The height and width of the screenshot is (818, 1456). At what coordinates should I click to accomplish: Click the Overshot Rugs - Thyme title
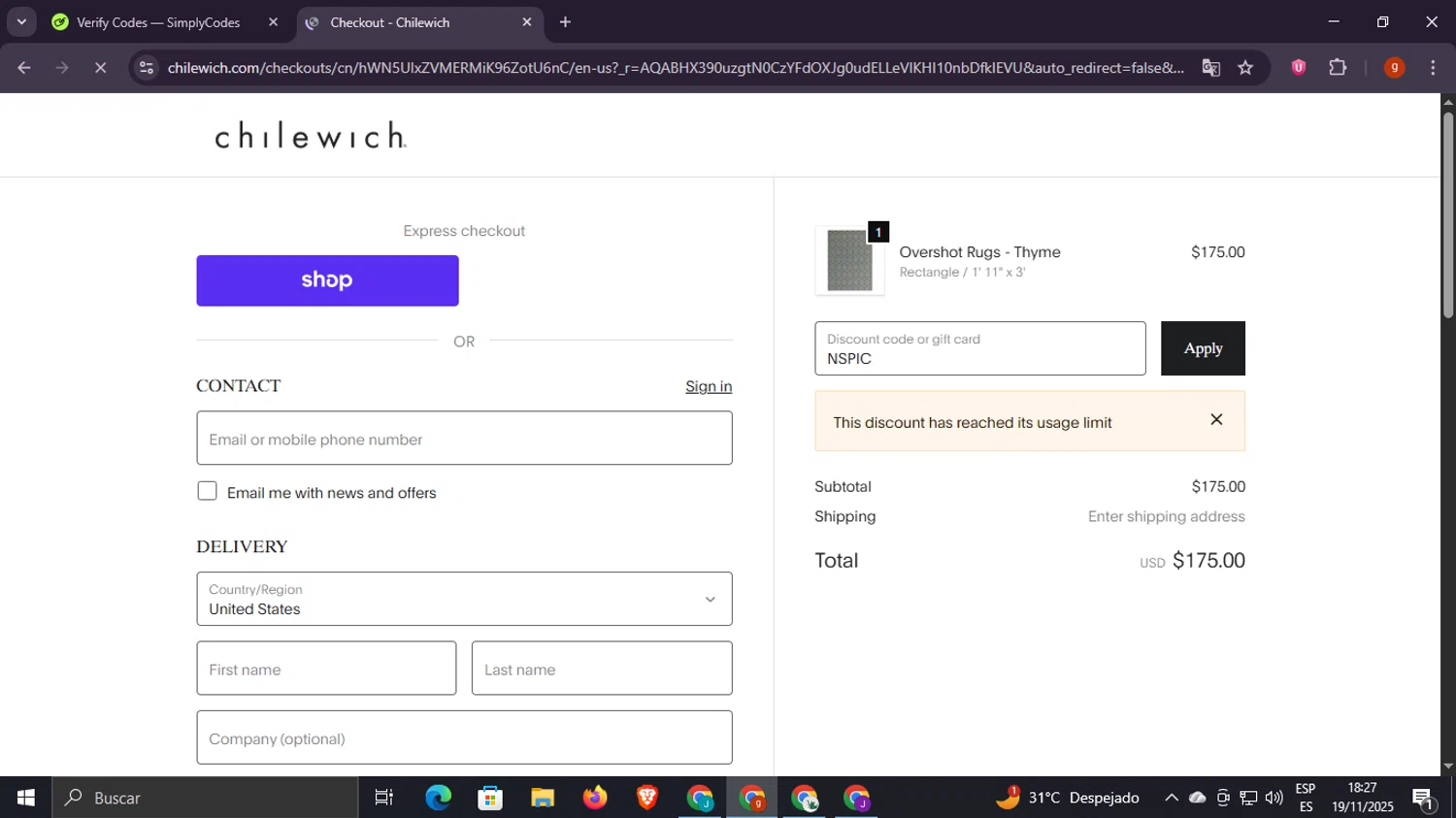979,252
